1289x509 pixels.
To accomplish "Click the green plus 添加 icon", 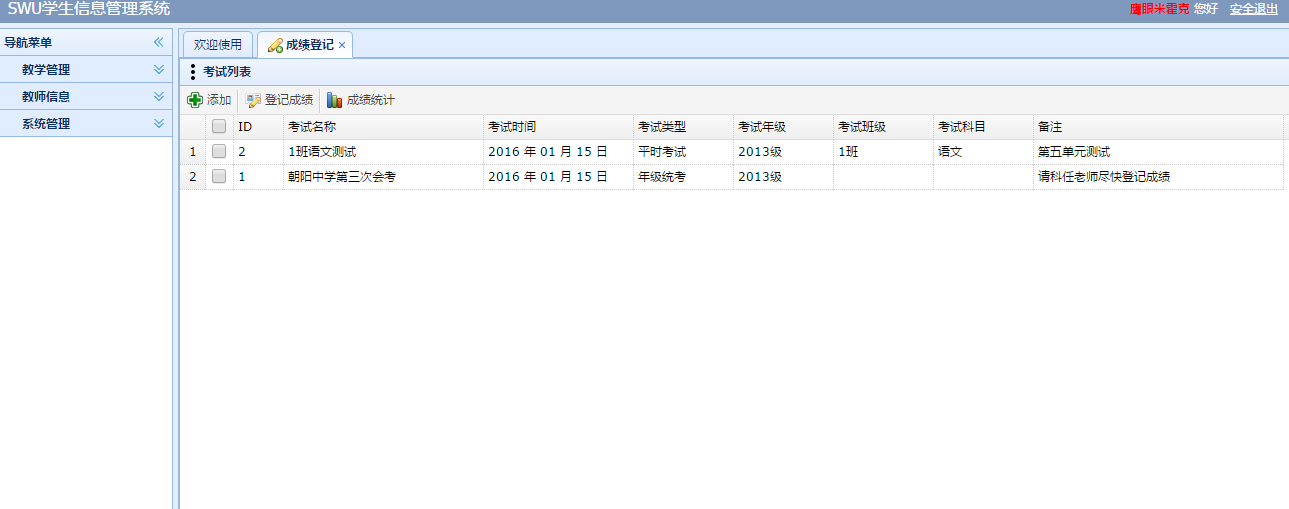I will point(195,100).
